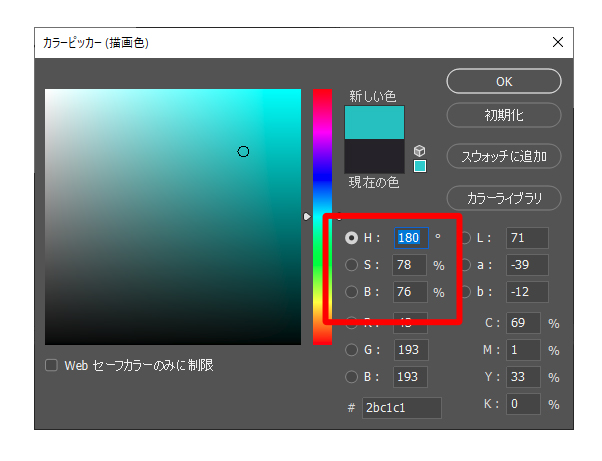Choose the Lab a channel radio button

(x=466, y=265)
